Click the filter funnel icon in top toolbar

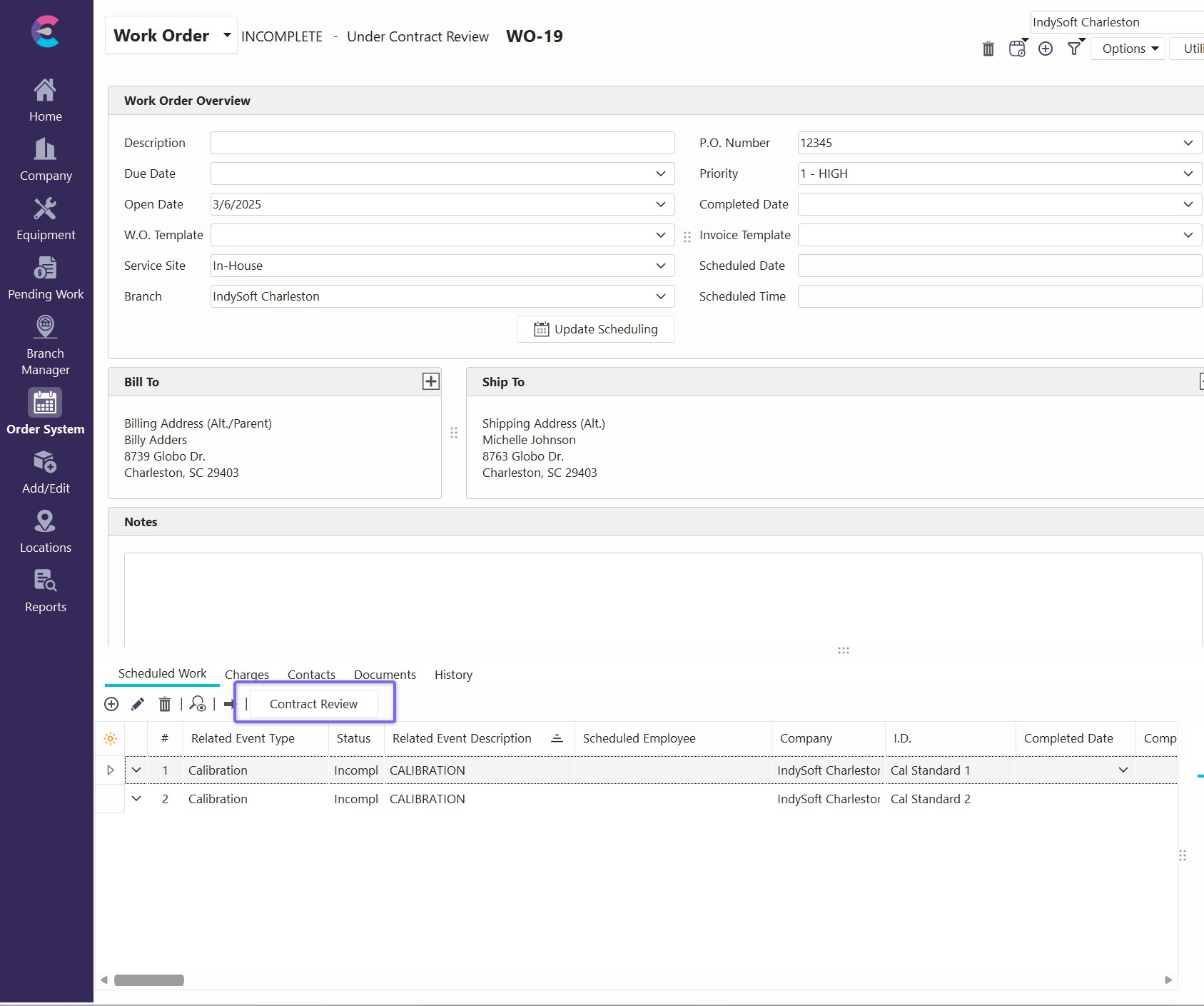point(1074,49)
